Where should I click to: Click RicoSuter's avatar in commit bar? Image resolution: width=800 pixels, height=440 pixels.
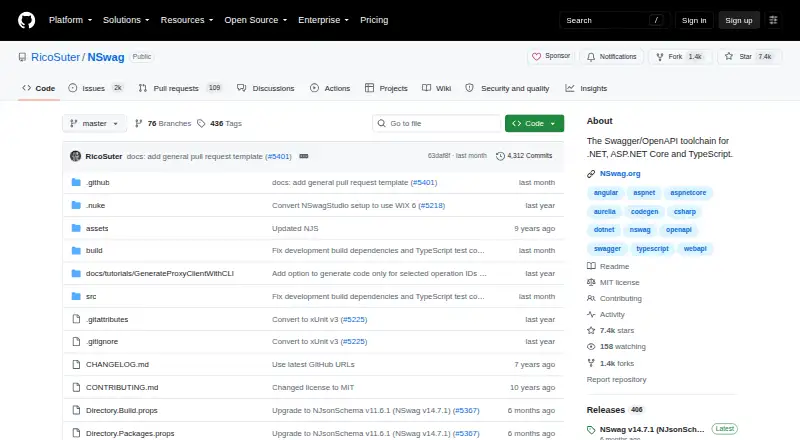(76, 156)
